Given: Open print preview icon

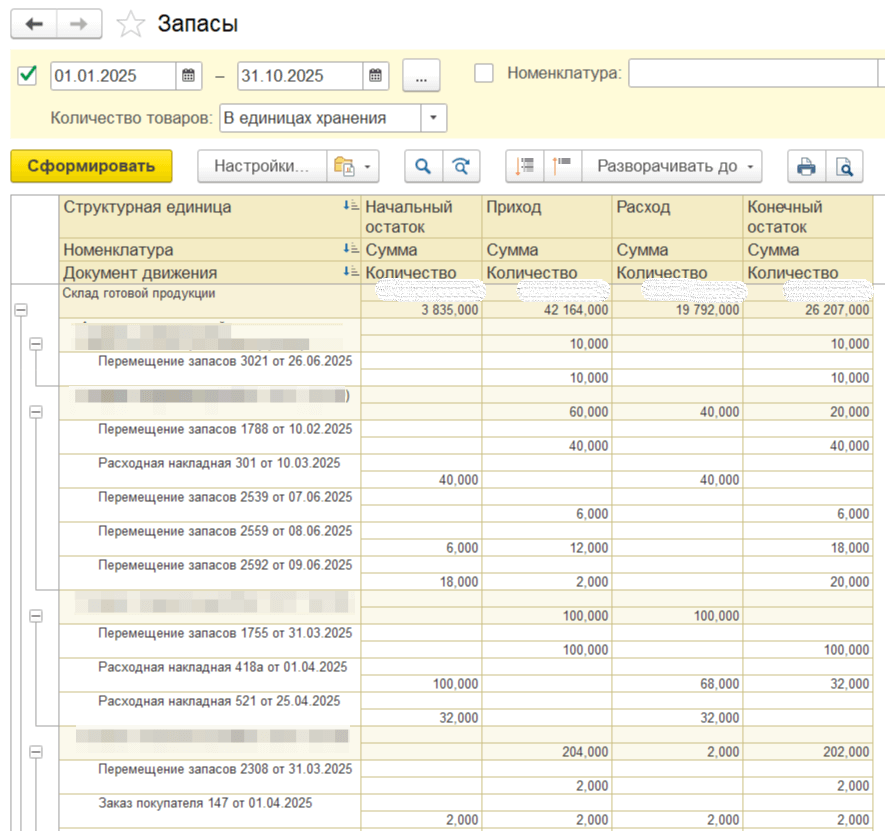Looking at the screenshot, I should tap(845, 167).
